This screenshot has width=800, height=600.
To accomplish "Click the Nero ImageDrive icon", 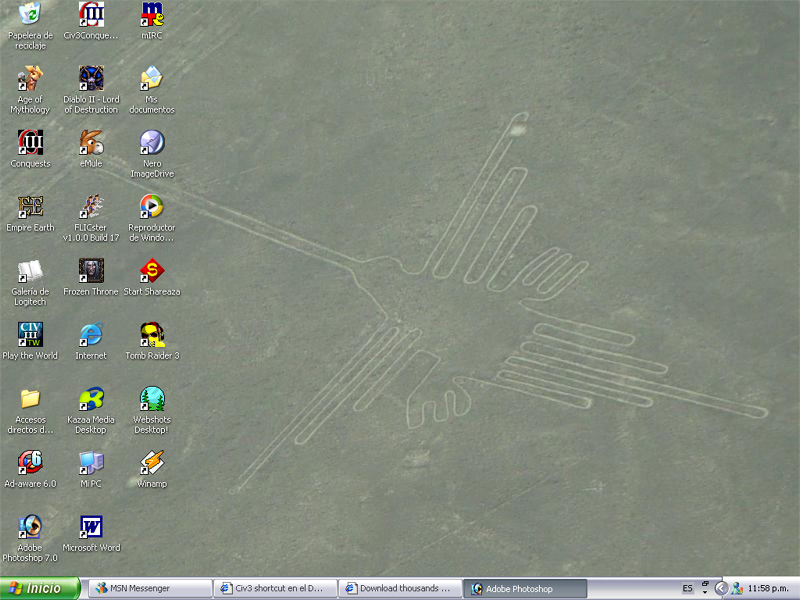I will 152,143.
